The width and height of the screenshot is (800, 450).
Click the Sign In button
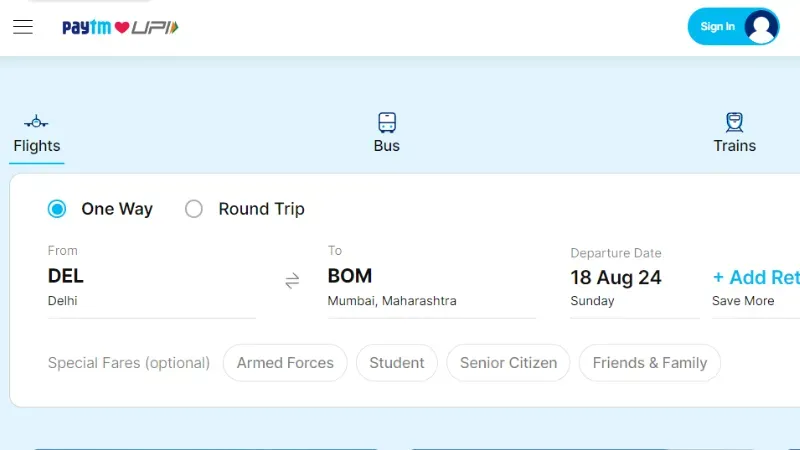point(717,27)
